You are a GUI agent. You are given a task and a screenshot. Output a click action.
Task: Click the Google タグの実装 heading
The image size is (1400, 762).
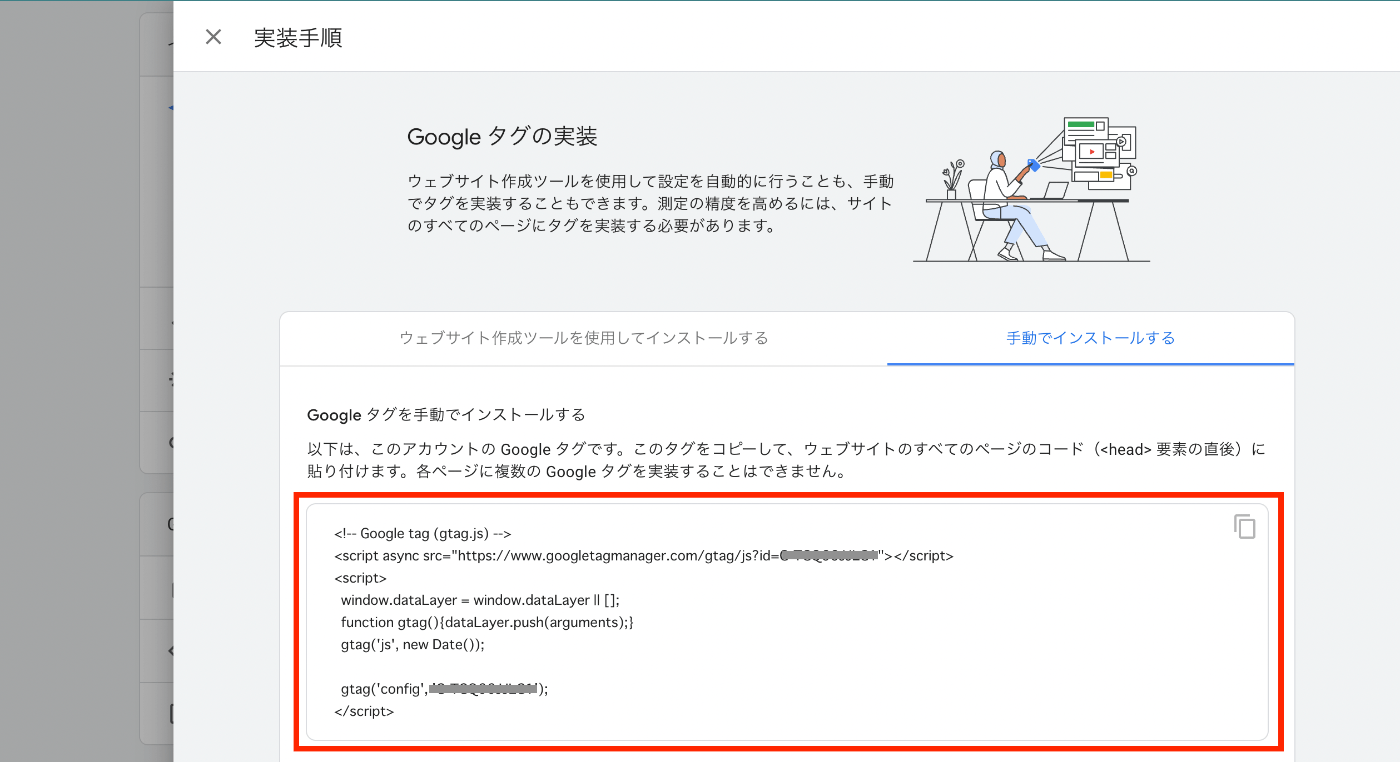click(x=502, y=136)
